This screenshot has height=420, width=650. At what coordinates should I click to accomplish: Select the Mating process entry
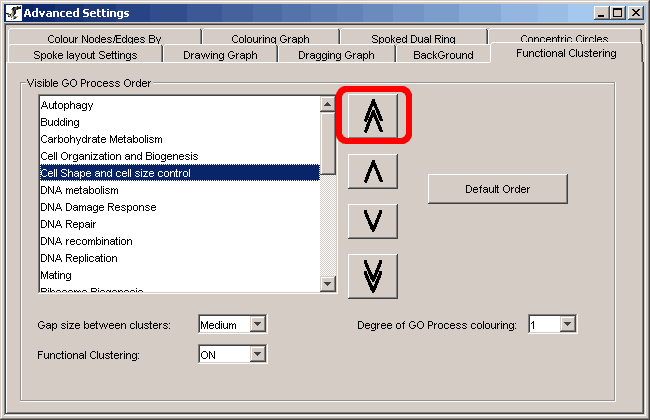coord(56,275)
